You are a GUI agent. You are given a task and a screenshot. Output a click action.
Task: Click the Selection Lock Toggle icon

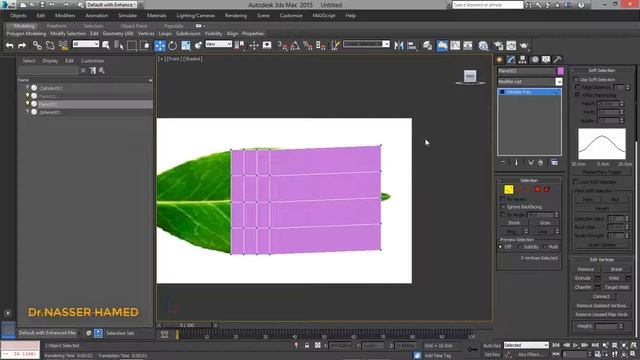[307, 345]
